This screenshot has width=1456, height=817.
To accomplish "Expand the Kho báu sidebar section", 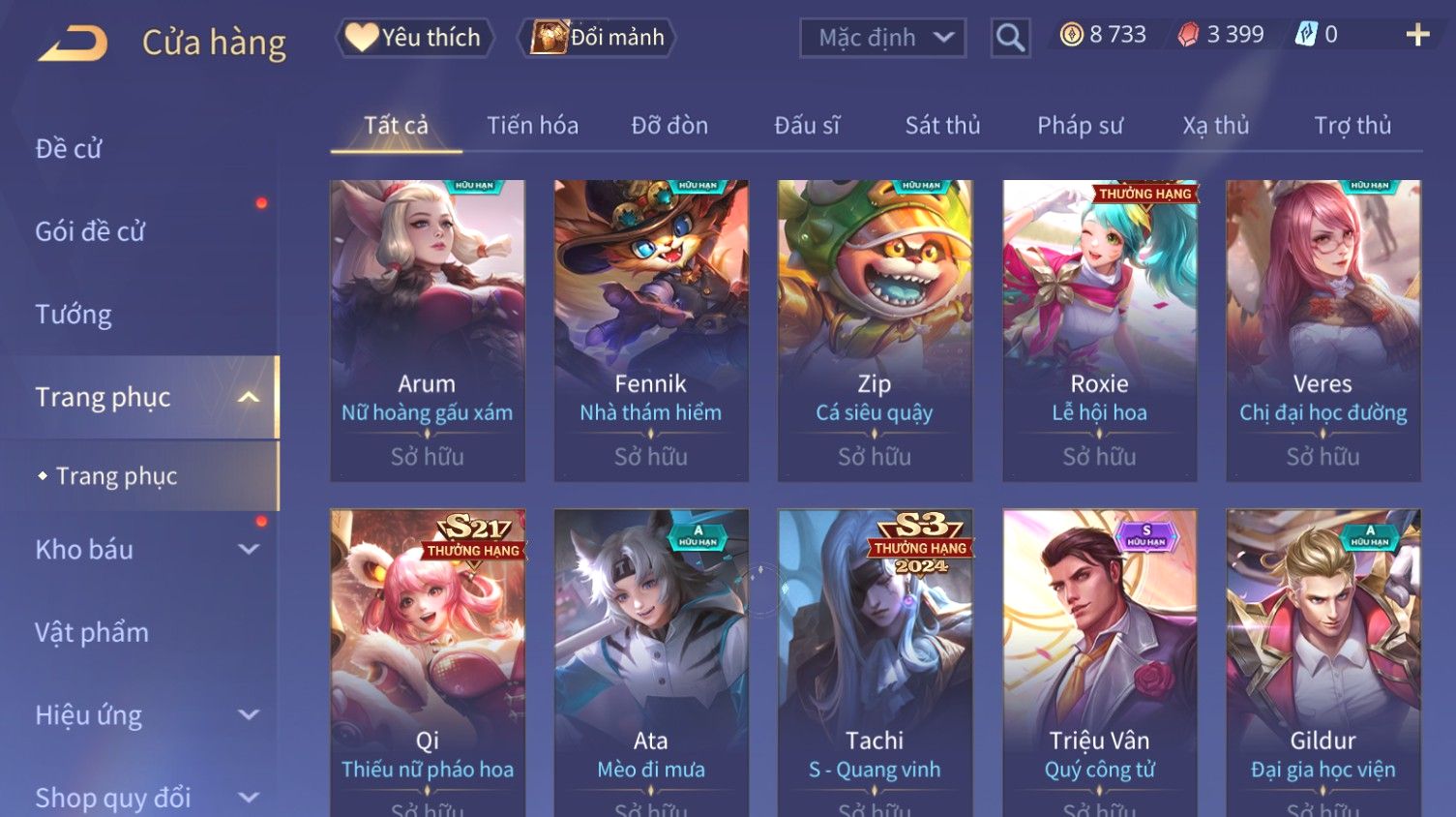I will (249, 550).
